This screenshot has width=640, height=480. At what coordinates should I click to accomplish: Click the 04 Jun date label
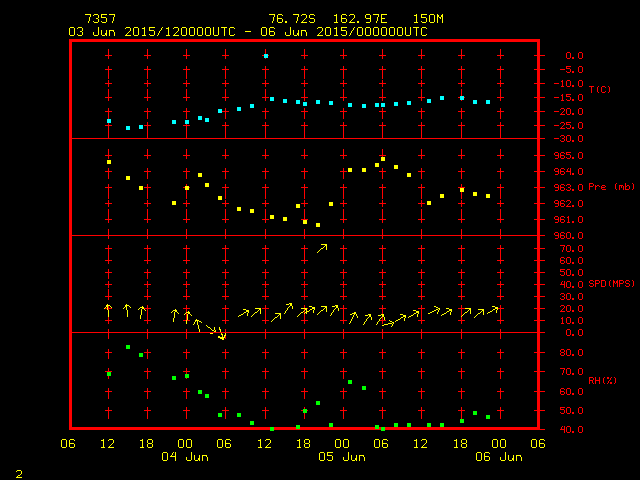click(186, 457)
